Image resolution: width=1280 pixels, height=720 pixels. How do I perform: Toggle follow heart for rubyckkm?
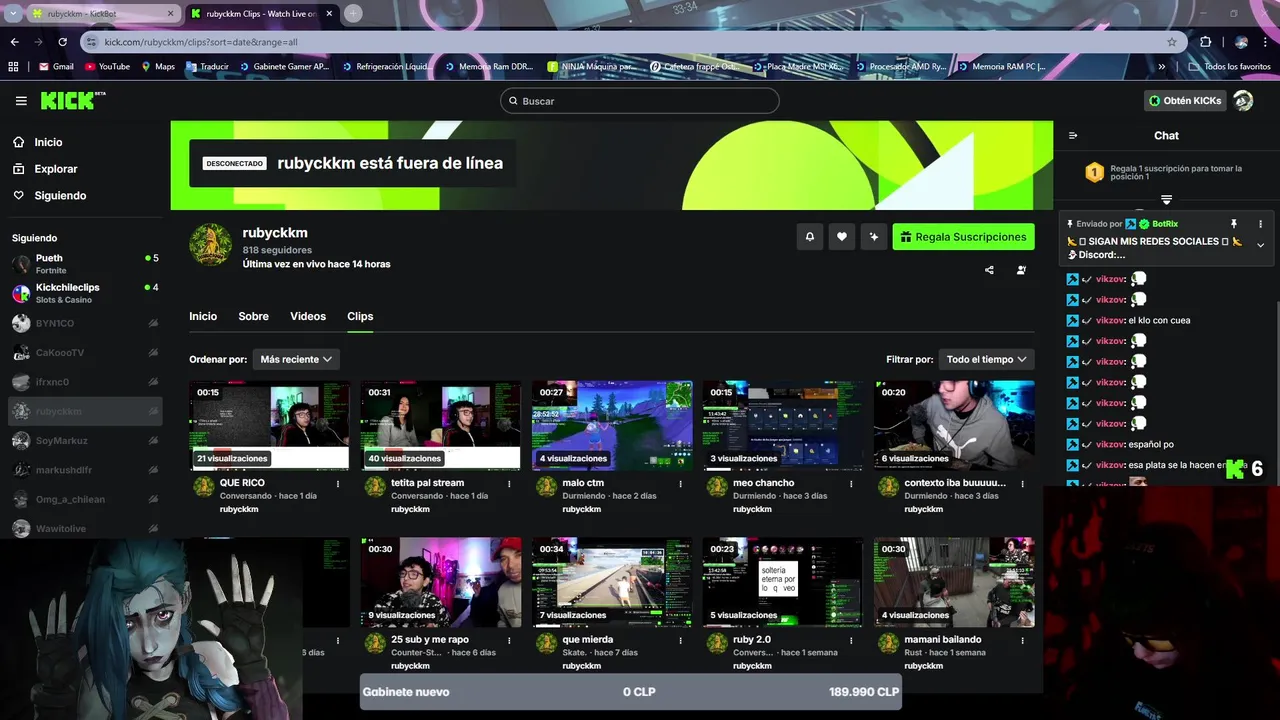click(x=842, y=237)
